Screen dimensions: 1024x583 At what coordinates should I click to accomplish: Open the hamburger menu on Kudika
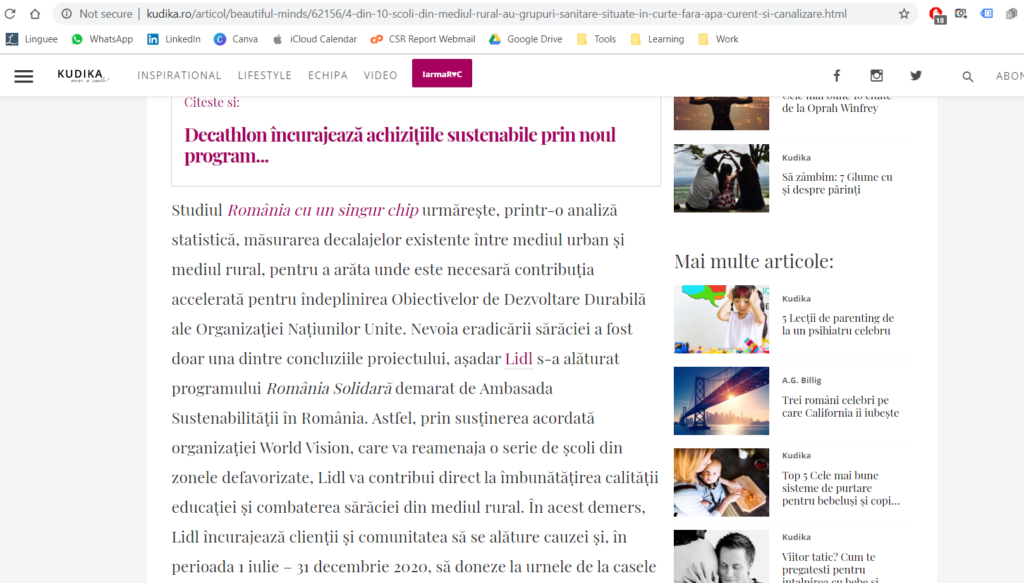24,76
